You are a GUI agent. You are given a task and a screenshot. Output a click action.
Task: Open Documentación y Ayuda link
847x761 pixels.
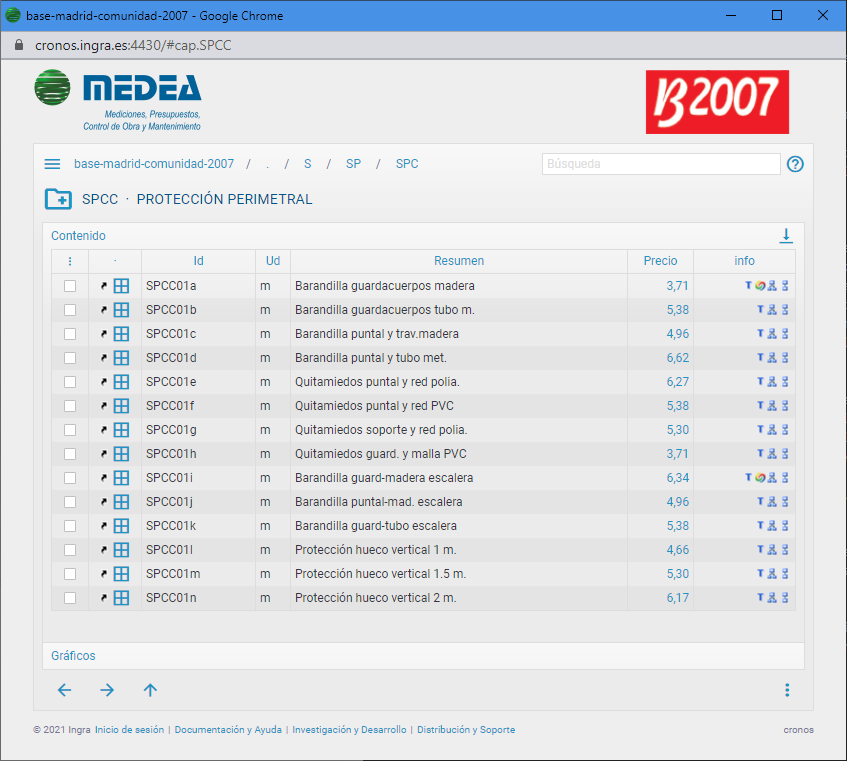coord(228,730)
